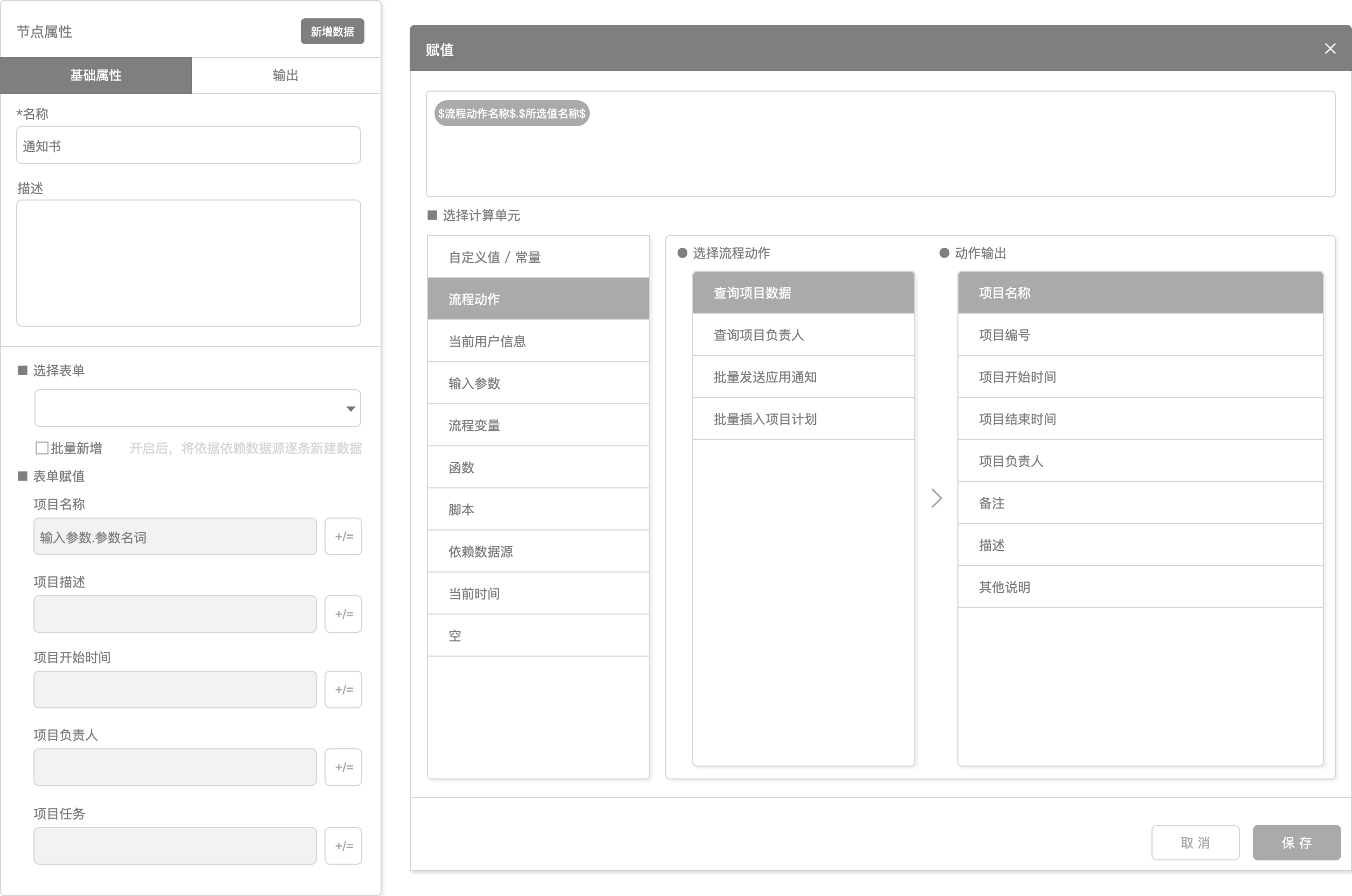Click right chevron arrow between action lists
1352x896 pixels.
pos(936,498)
